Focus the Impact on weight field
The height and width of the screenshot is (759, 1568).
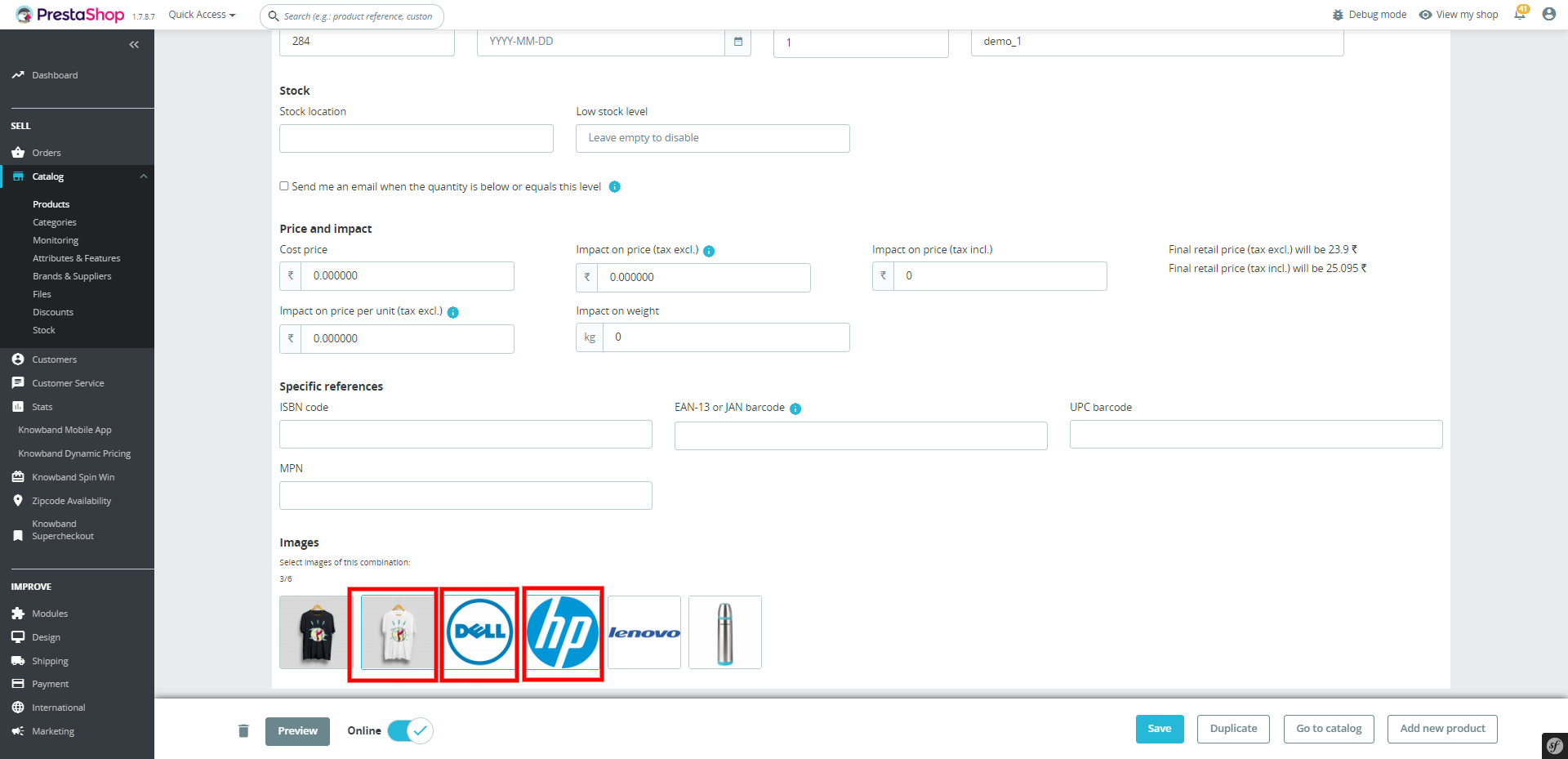[x=726, y=337]
